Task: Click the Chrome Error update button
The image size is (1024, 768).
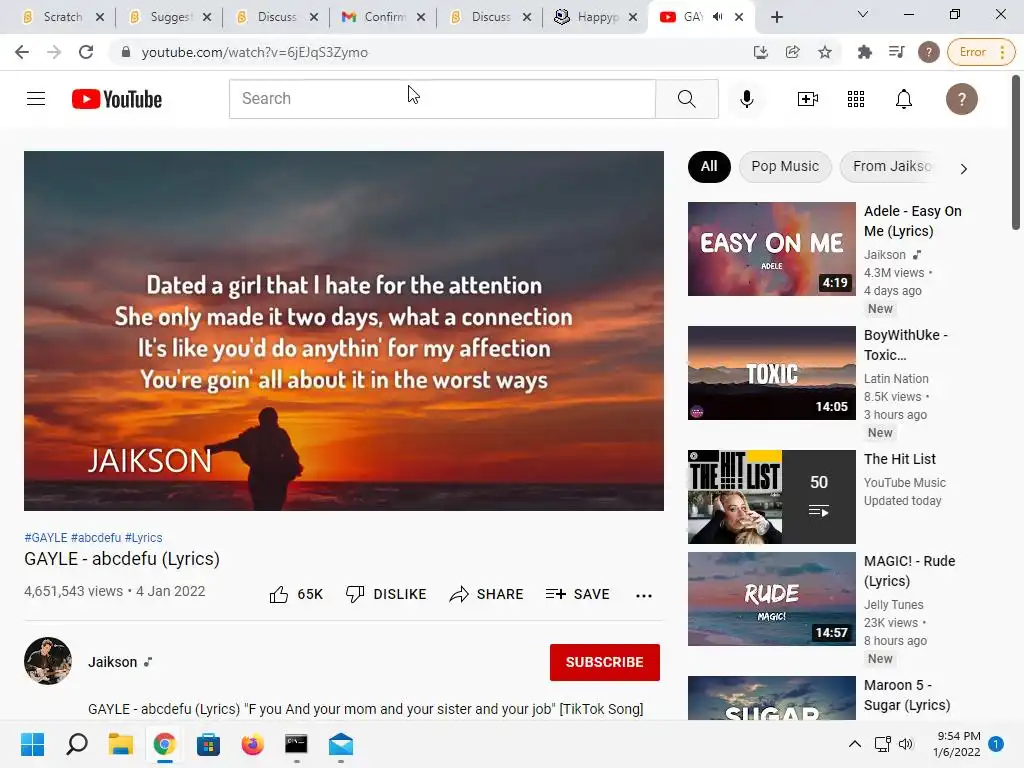Action: (982, 52)
